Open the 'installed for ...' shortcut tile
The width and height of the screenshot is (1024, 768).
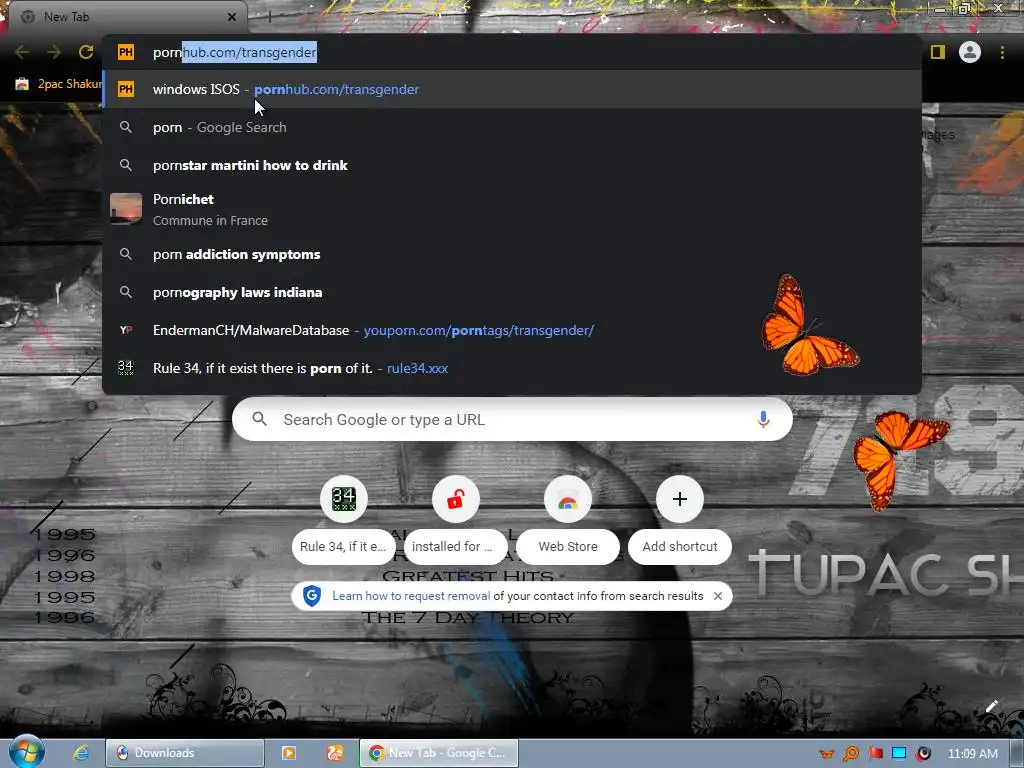(x=456, y=519)
